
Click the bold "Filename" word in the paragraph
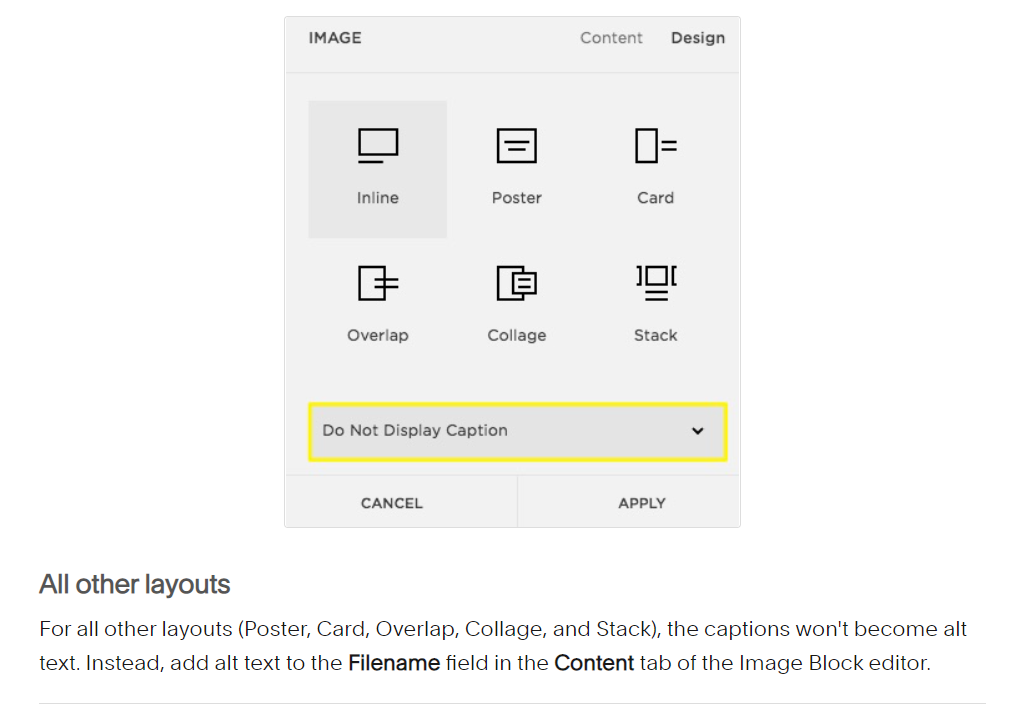[394, 663]
